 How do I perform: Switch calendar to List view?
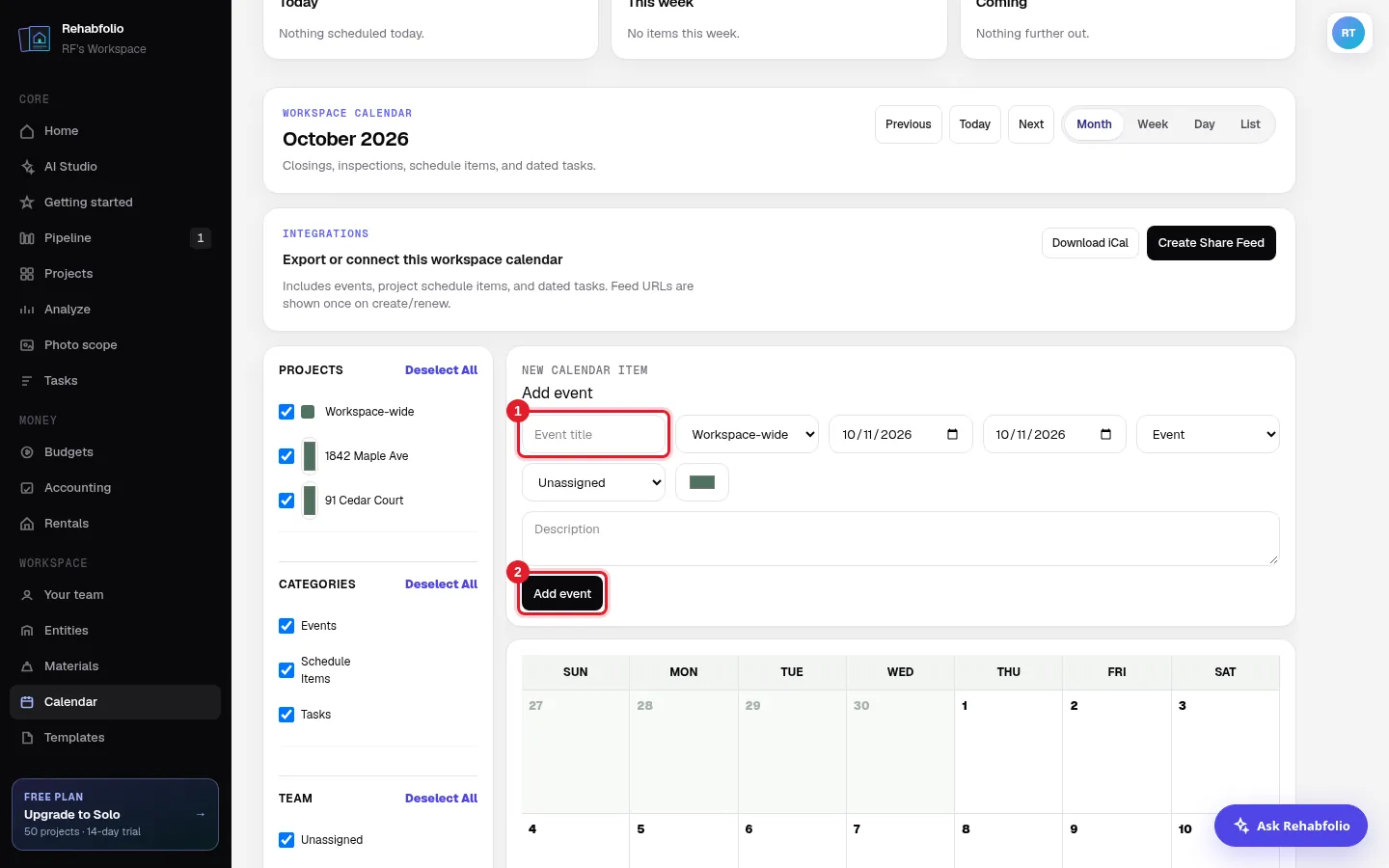(1250, 124)
